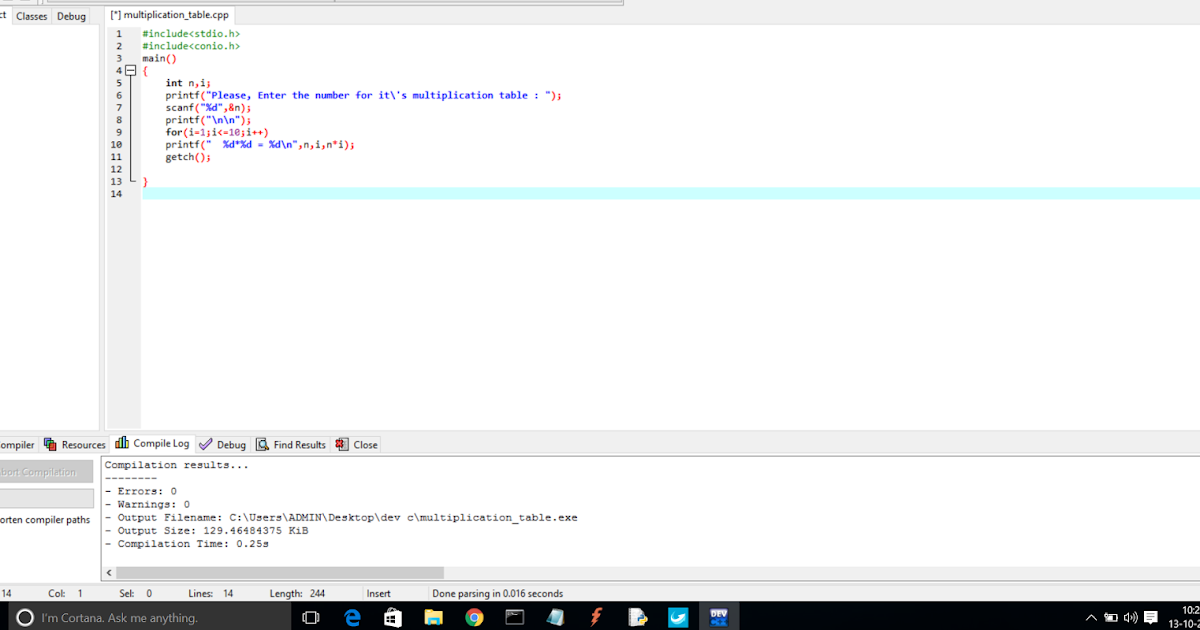Click line number 14 in the gutter
1200x630 pixels.
coord(117,194)
